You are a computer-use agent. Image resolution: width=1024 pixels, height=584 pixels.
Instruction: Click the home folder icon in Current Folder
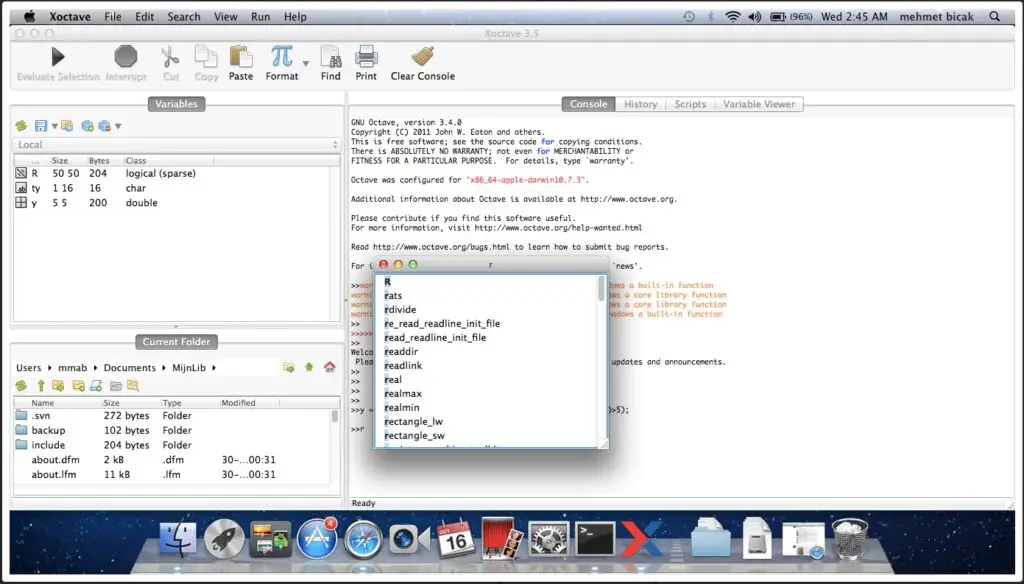tap(330, 367)
